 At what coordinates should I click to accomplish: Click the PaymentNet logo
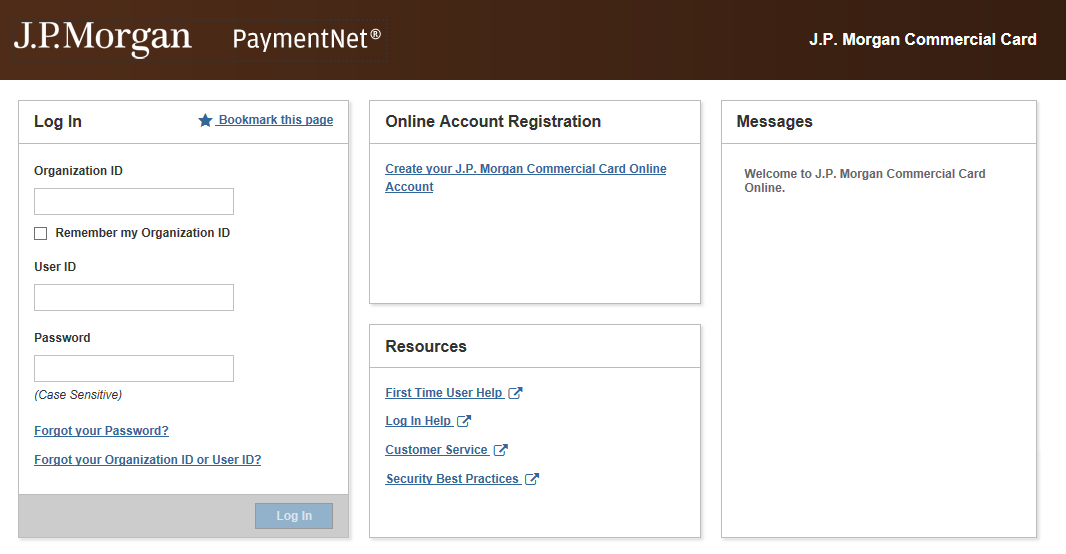tap(306, 39)
